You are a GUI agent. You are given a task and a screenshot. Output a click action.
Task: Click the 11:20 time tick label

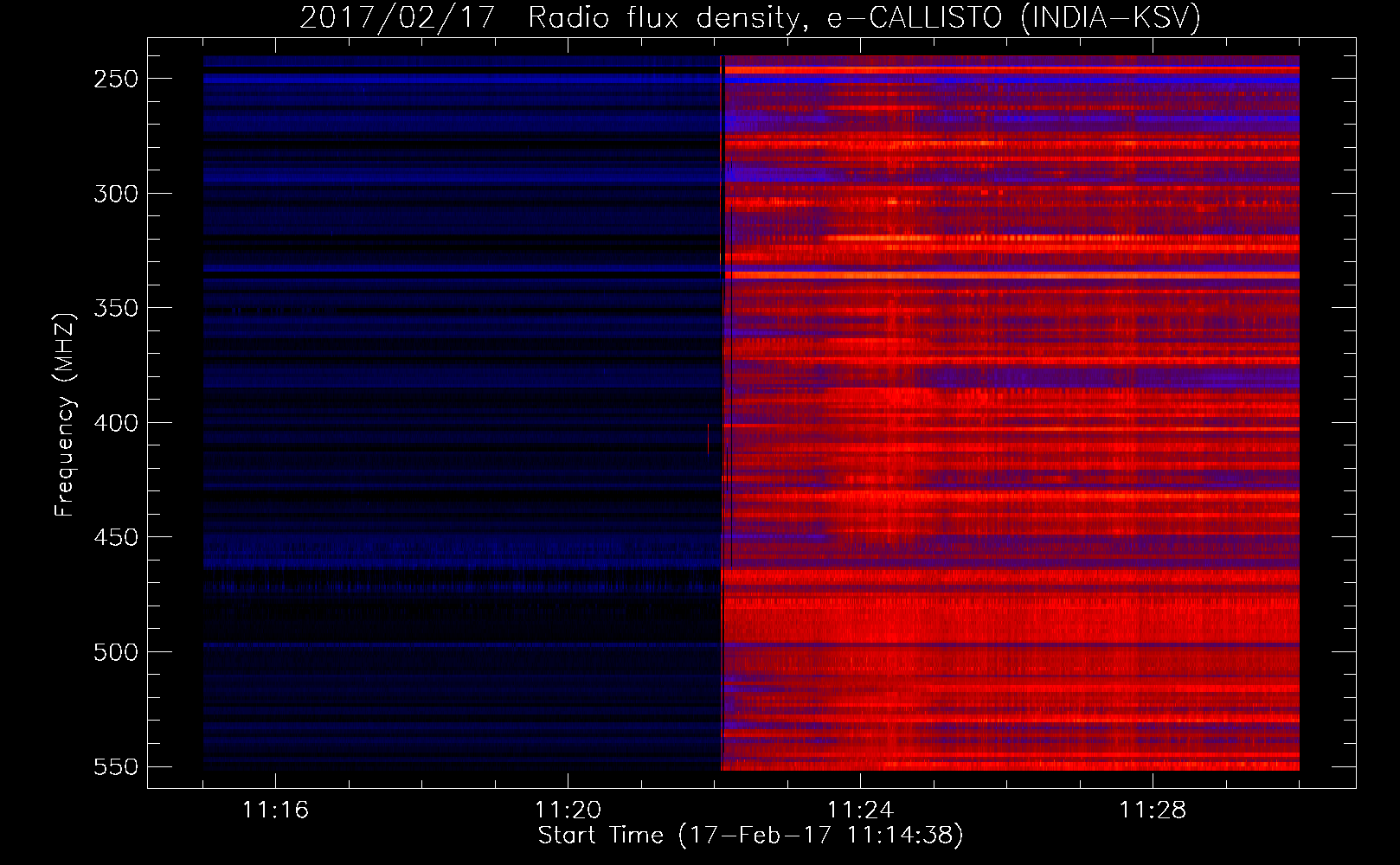(x=568, y=810)
